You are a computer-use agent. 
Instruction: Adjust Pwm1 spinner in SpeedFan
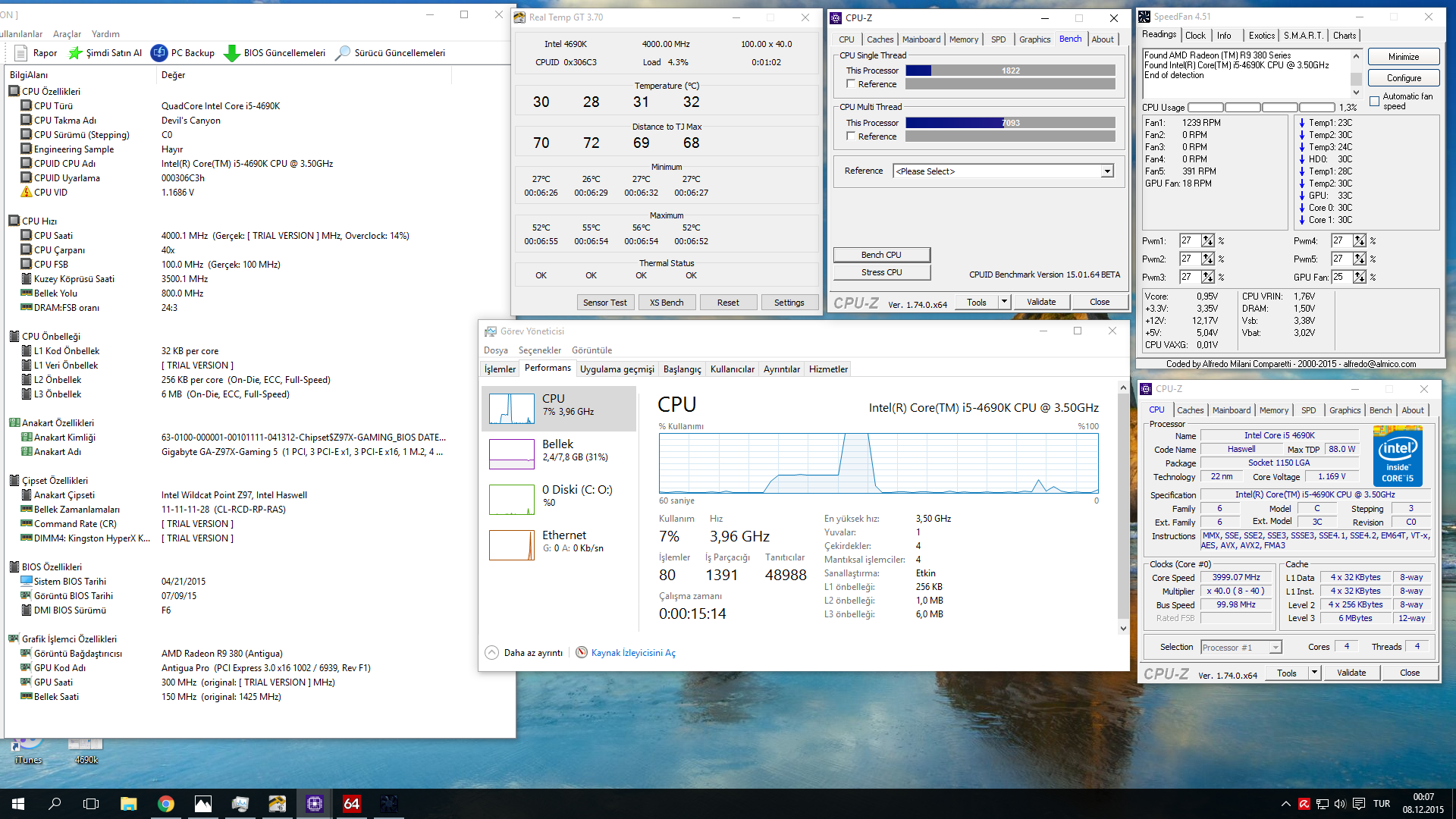click(x=1207, y=241)
